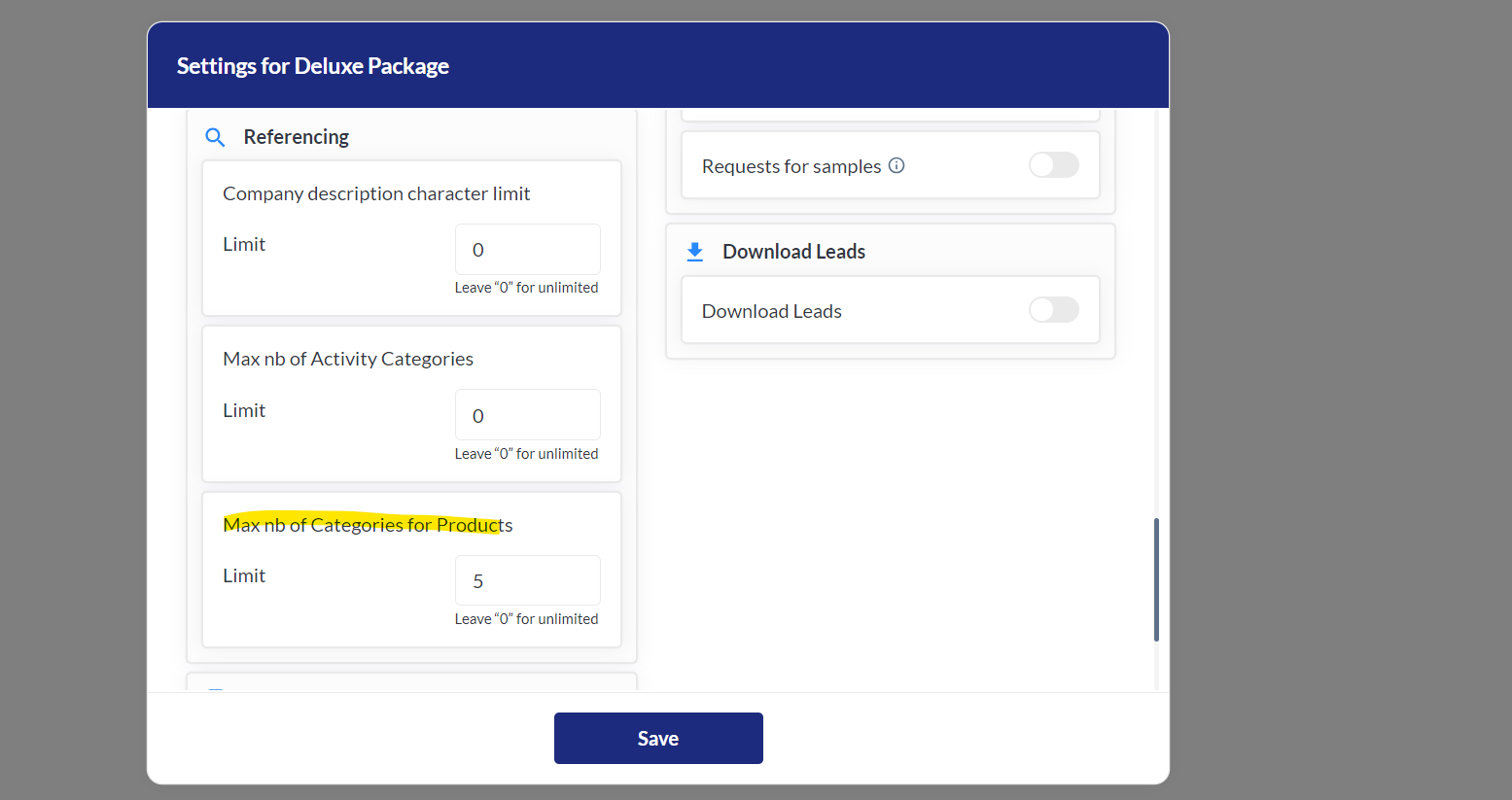Select the Categories for Products Limit field
Image resolution: width=1512 pixels, height=800 pixels.
(527, 580)
